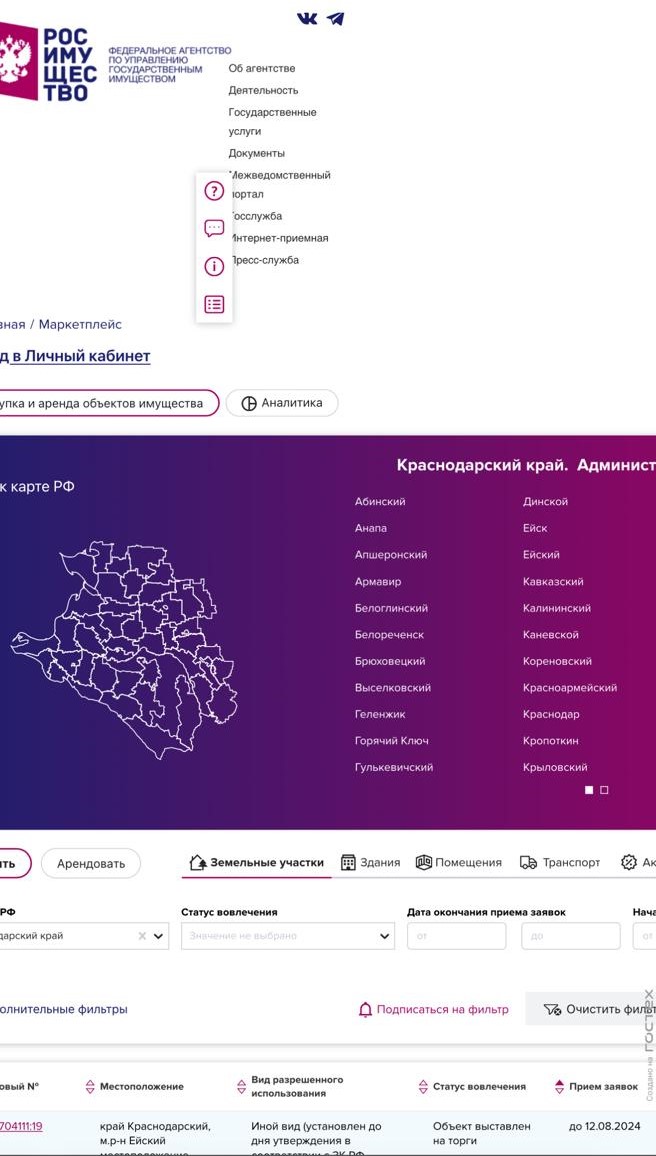Open Об агентстве menu item
Image resolution: width=656 pixels, height=1156 pixels.
(x=262, y=69)
